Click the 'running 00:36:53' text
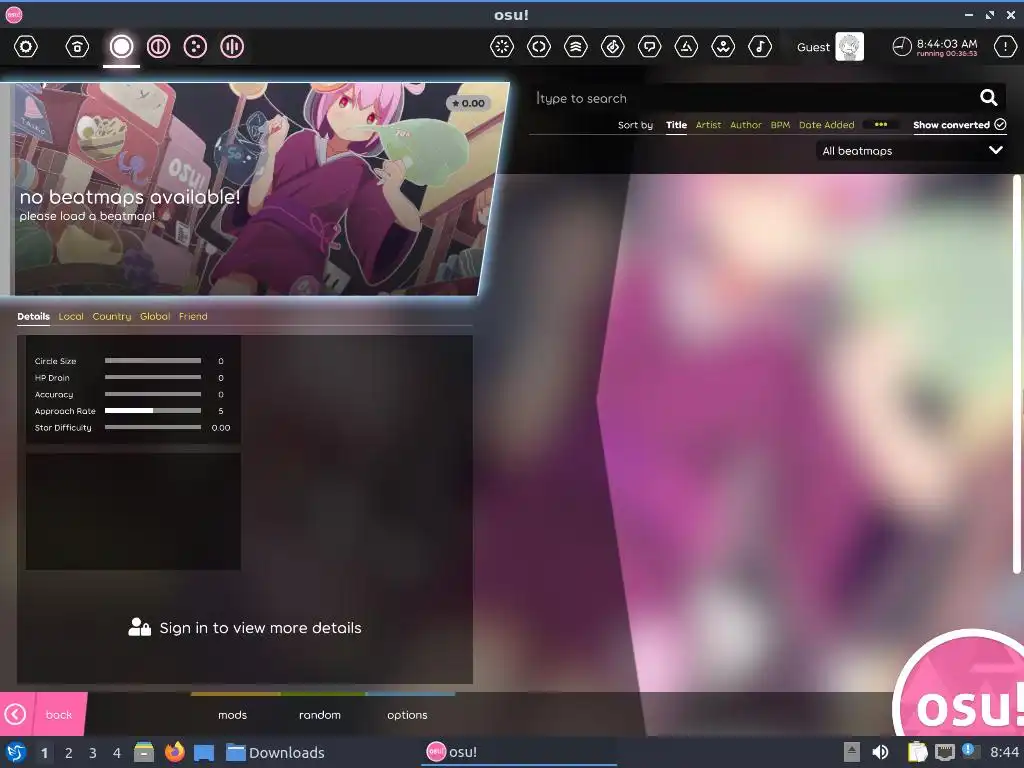This screenshot has height=768, width=1024. click(946, 54)
